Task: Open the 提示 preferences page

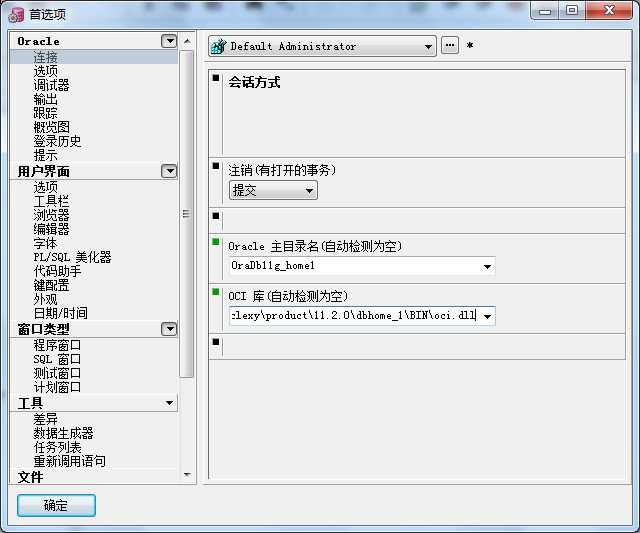Action: [x=45, y=155]
